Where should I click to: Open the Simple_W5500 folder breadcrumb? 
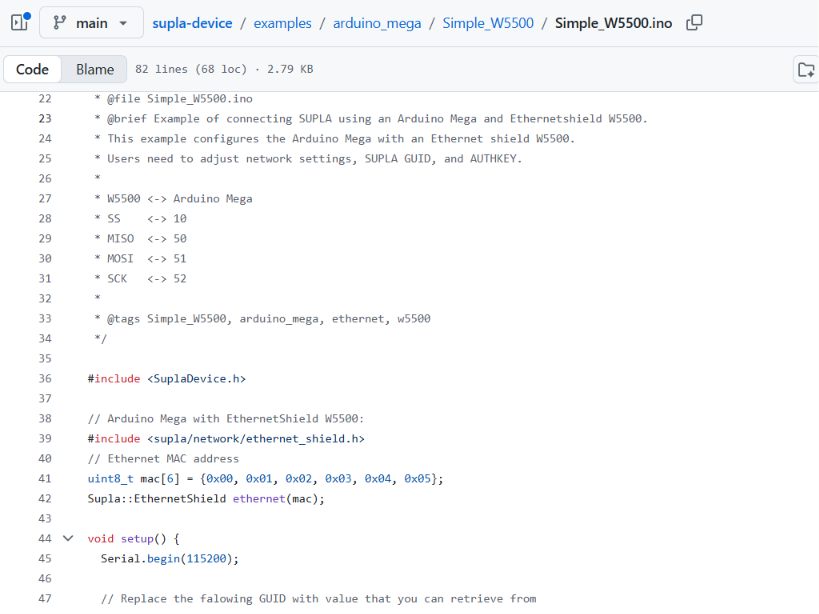pos(488,23)
